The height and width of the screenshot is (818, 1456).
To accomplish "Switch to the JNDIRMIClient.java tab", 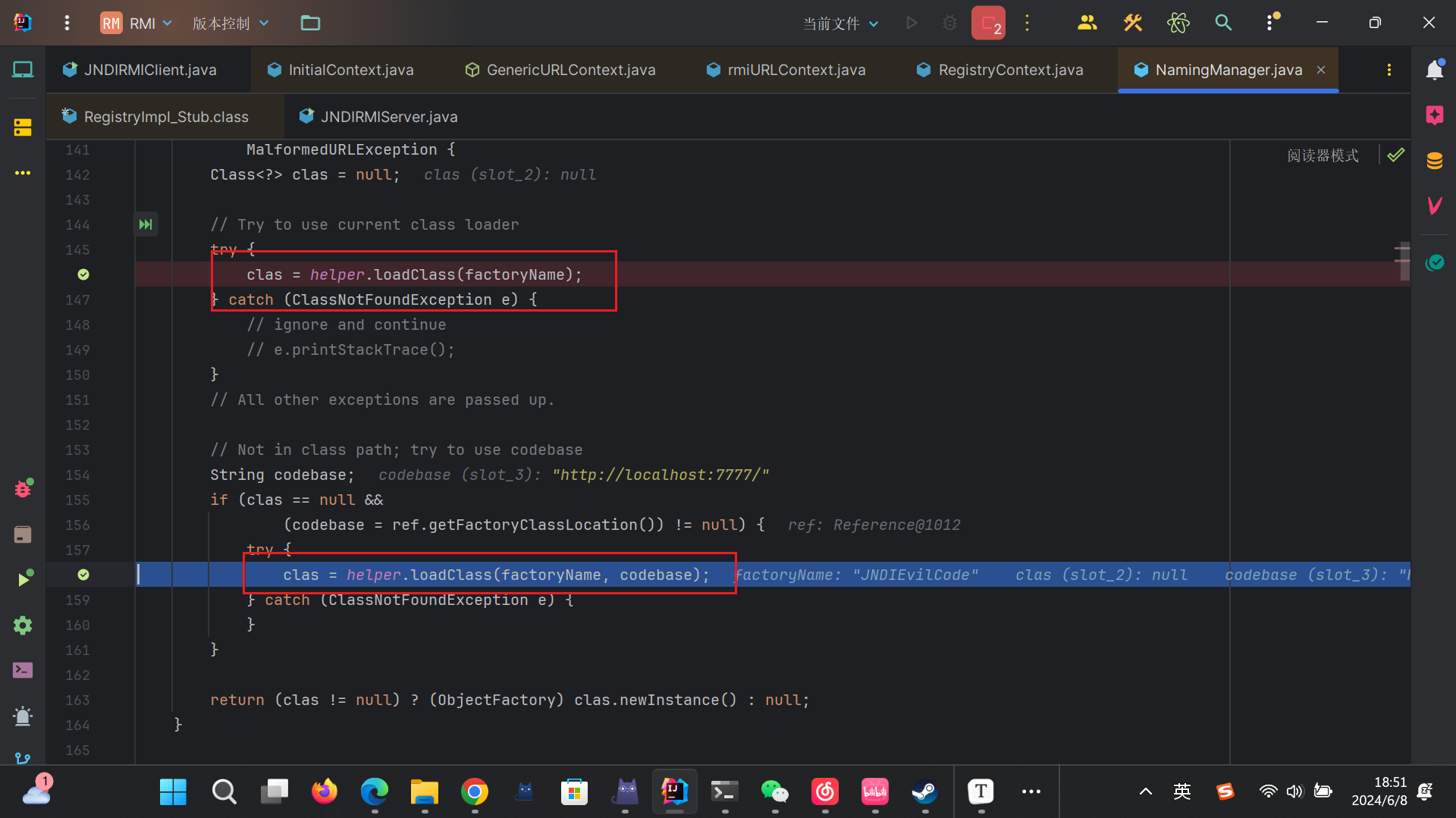I will (150, 70).
